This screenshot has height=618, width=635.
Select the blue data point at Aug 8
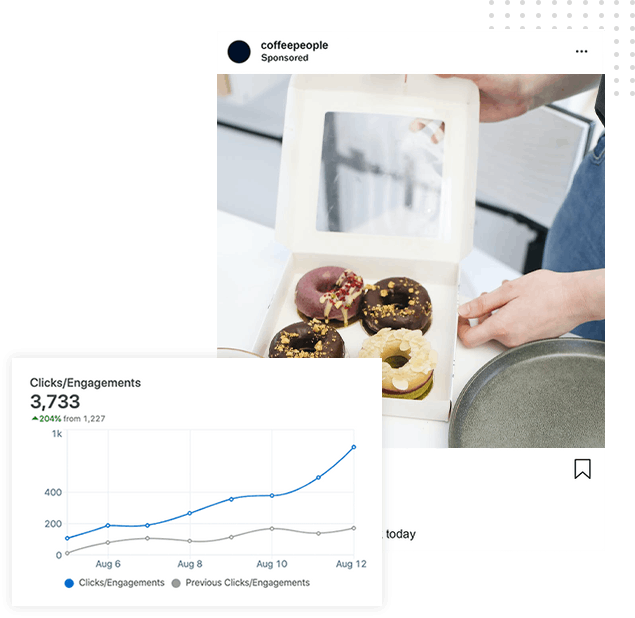pyautogui.click(x=190, y=514)
